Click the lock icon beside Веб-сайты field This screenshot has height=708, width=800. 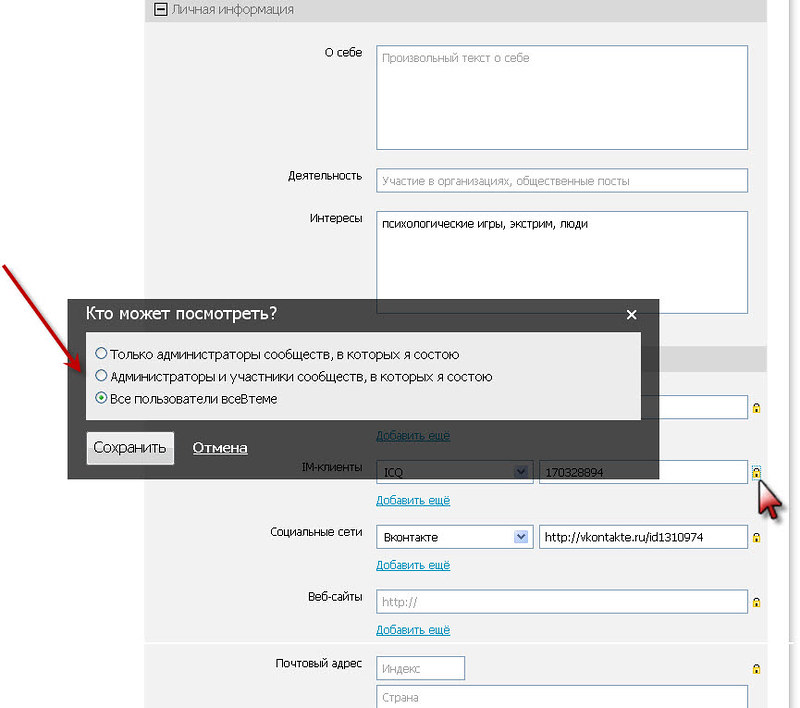pos(757,603)
